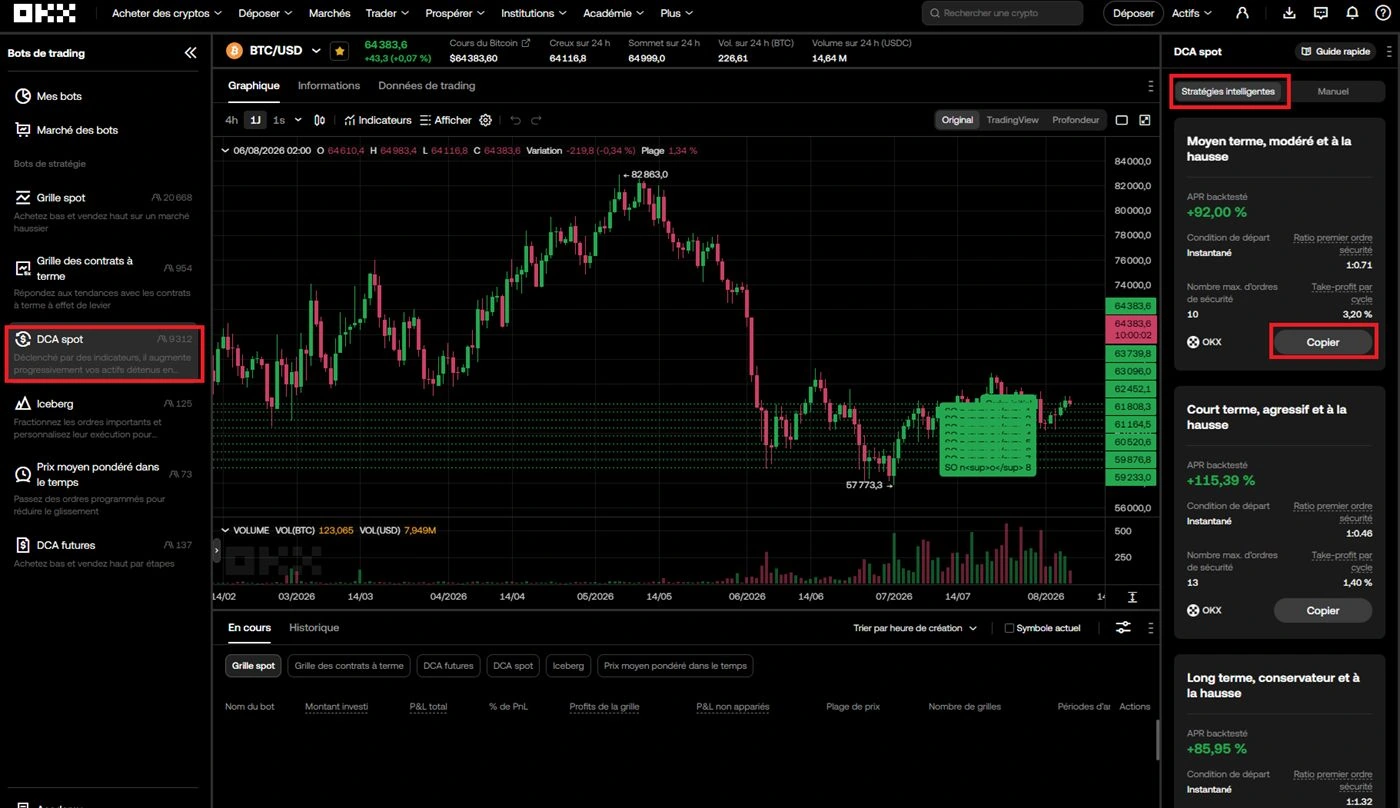The height and width of the screenshot is (808, 1400).
Task: Open the Afficher menu
Action: pyautogui.click(x=445, y=120)
